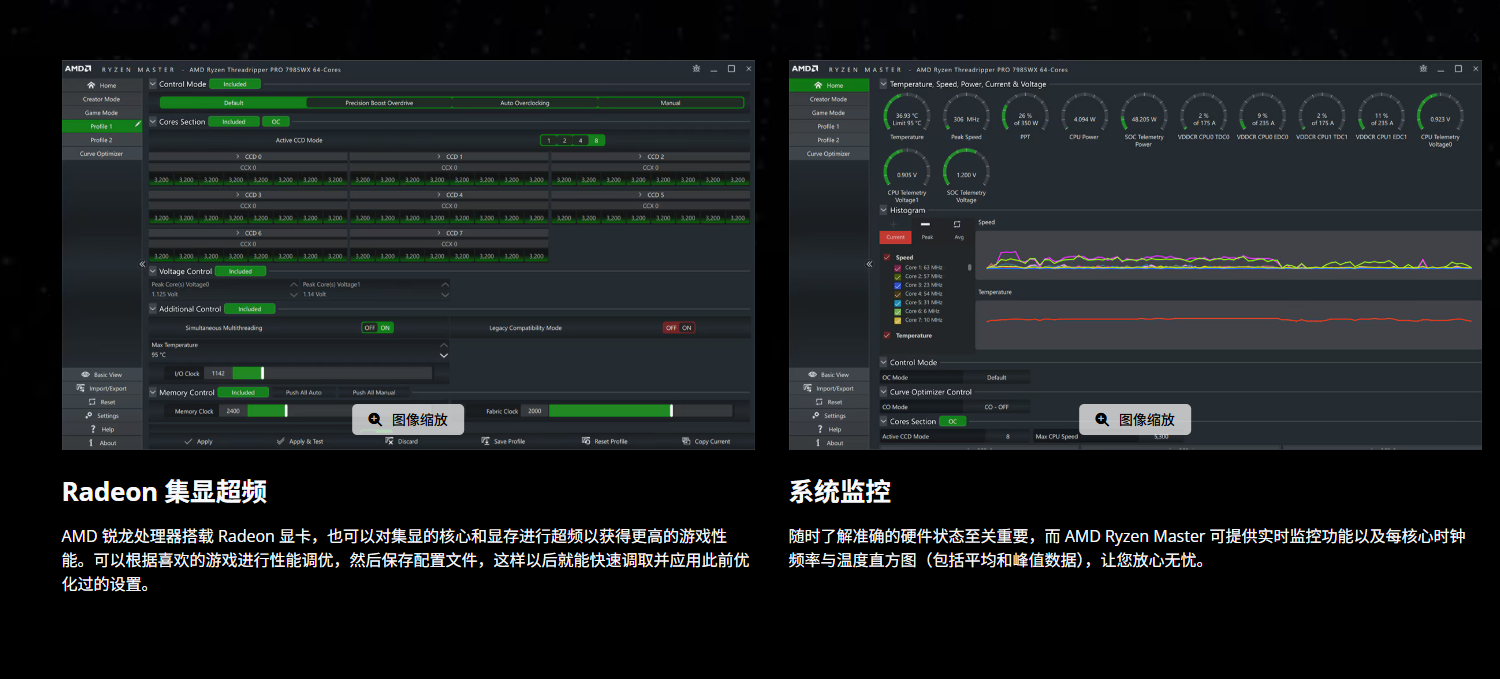The width and height of the screenshot is (1500, 679).
Task: Collapse Cores Section chevron in left screenshot
Action: tap(153, 122)
